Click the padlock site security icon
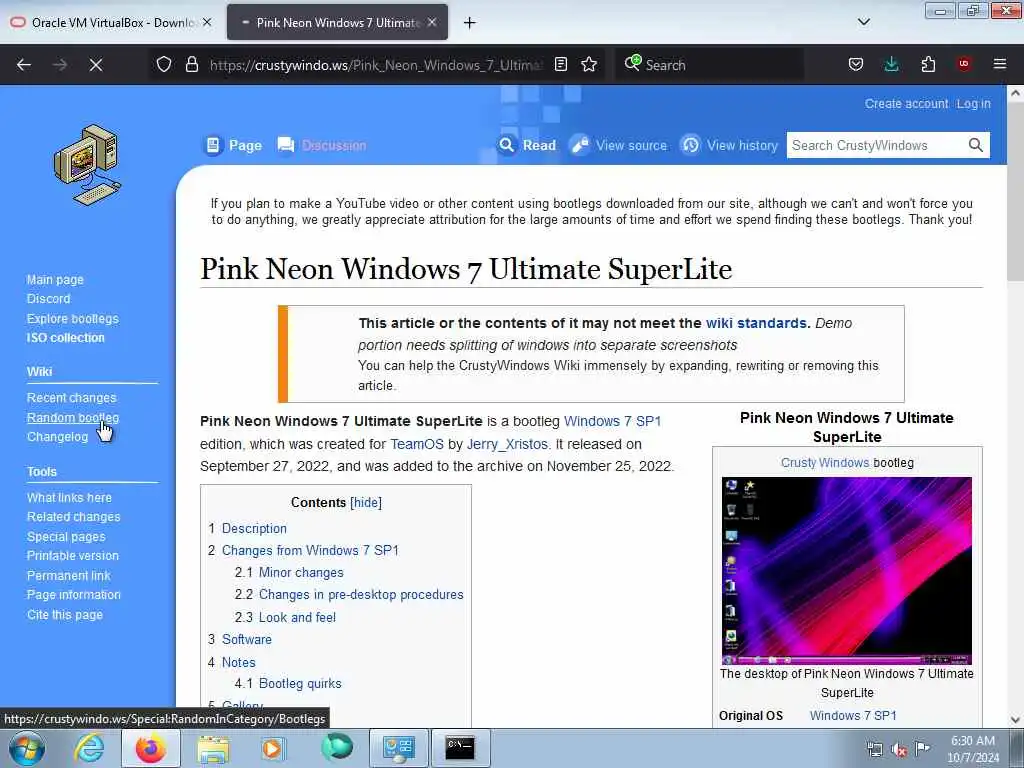Screen dimensions: 1024x768 click(191, 65)
